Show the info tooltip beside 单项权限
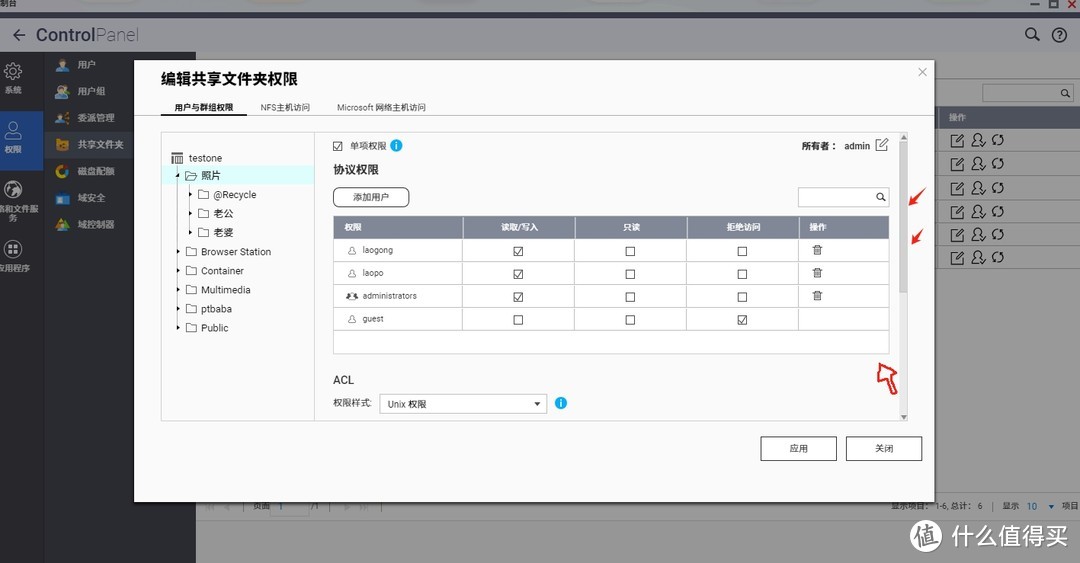 396,145
